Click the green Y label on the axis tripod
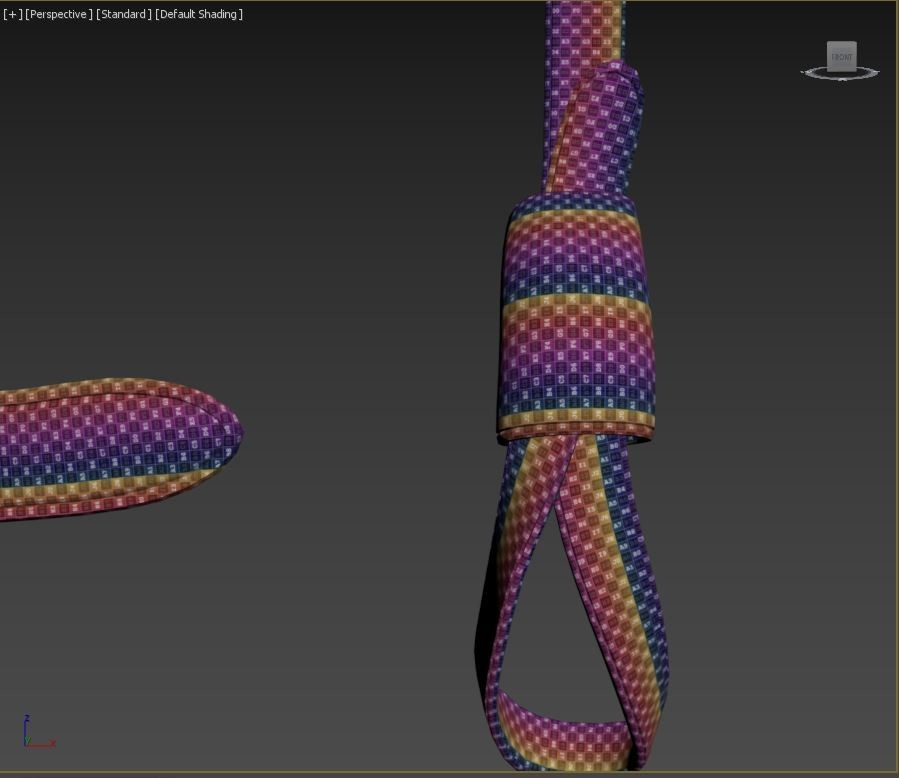Image resolution: width=899 pixels, height=778 pixels. [28, 742]
